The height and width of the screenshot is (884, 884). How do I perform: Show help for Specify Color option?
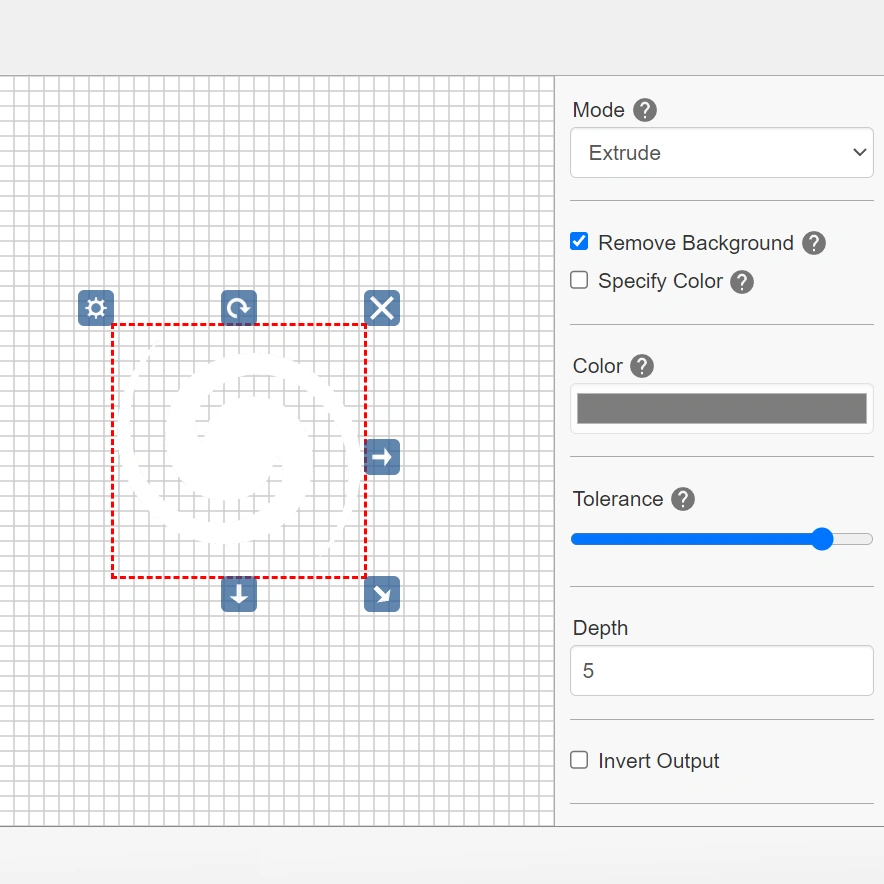pos(741,282)
